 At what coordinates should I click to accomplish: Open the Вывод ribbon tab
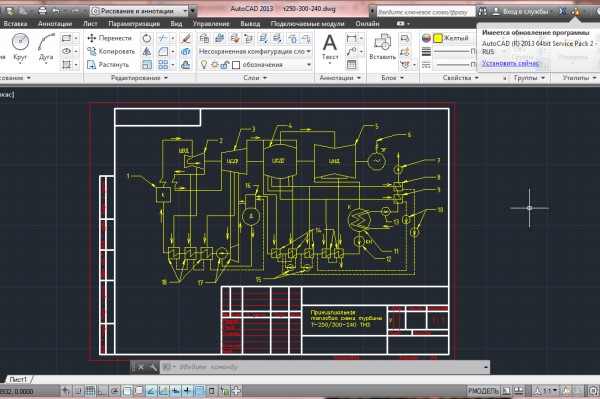click(x=250, y=24)
